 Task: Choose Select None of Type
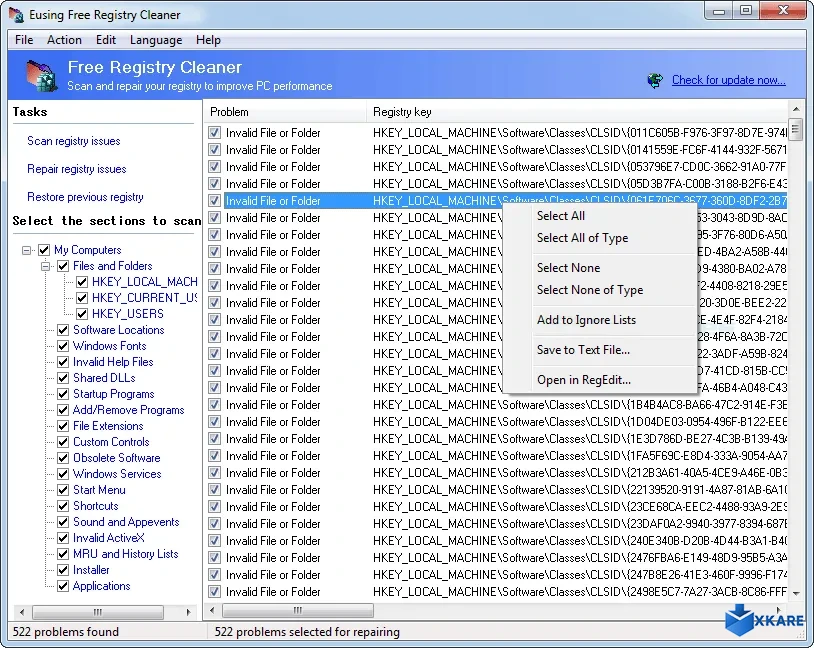pos(590,290)
